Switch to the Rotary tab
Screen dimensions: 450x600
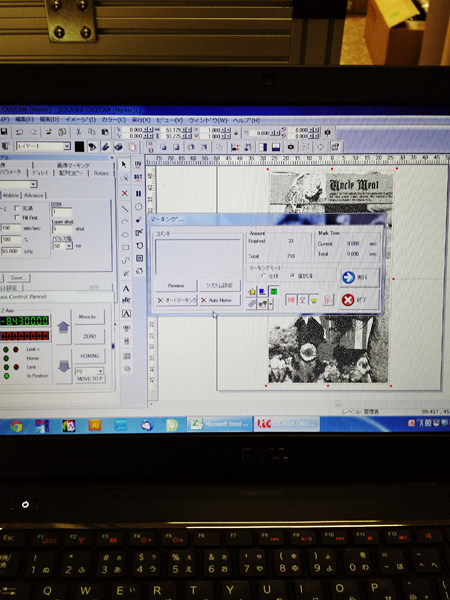[101, 173]
